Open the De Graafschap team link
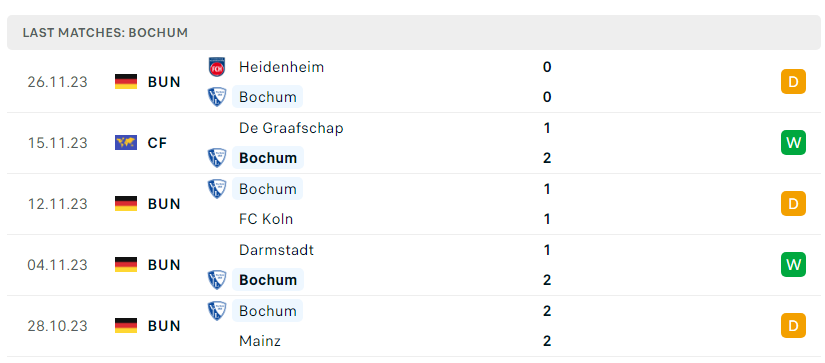This screenshot has height=363, width=825. [291, 128]
